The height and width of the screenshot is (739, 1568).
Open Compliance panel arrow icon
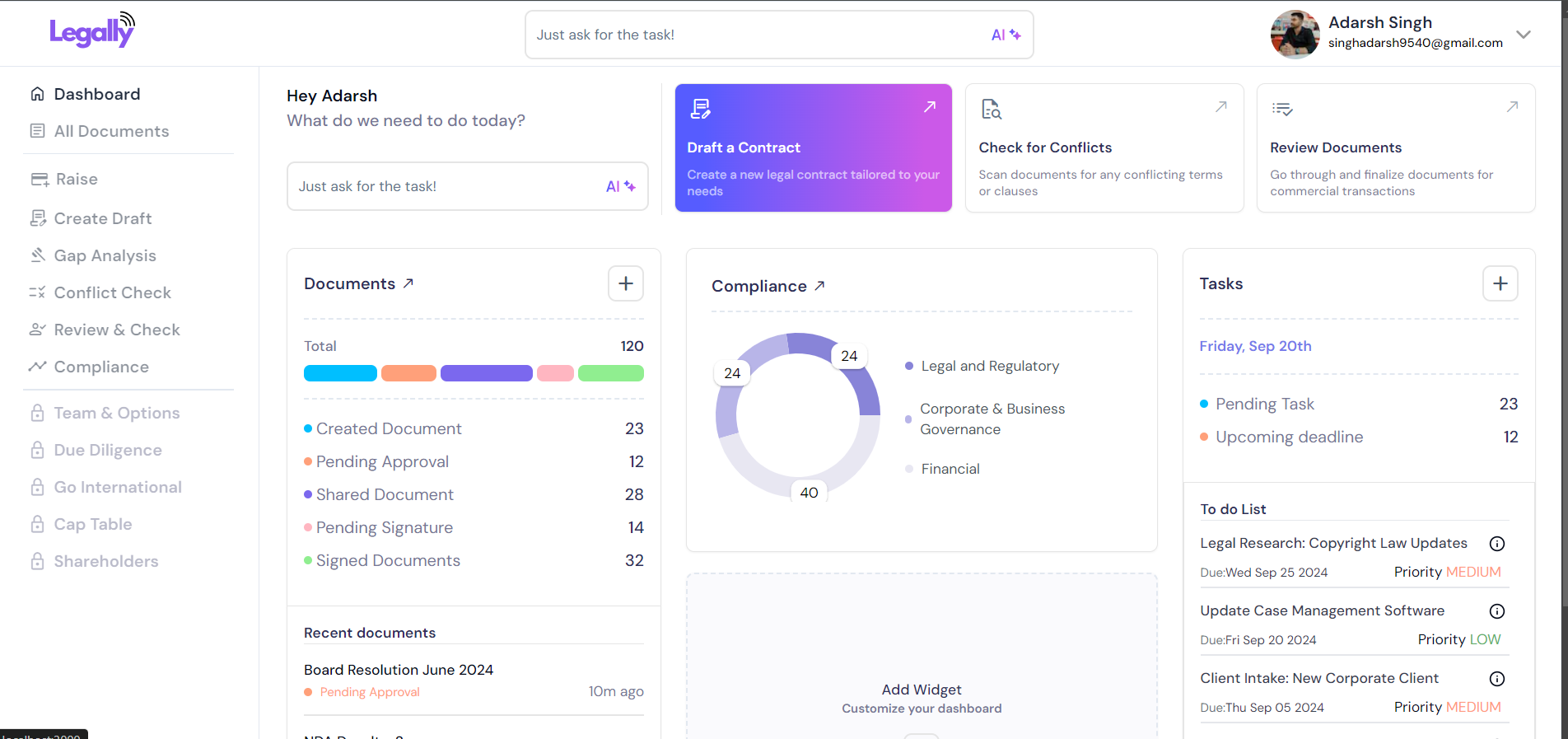pos(819,286)
